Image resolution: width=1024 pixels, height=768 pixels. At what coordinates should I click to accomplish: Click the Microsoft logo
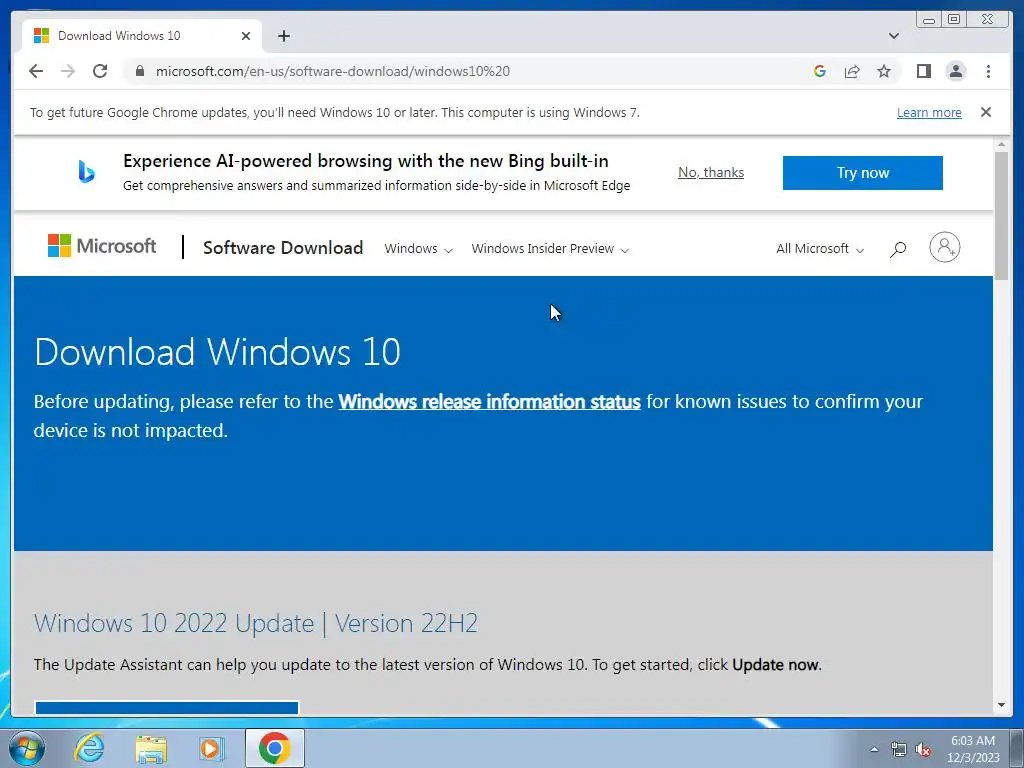(x=102, y=246)
